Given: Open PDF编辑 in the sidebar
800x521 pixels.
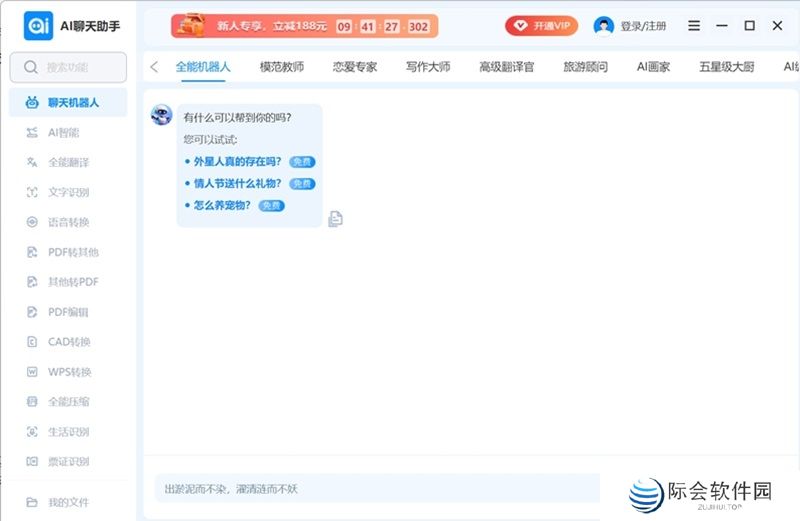Looking at the screenshot, I should (68, 312).
